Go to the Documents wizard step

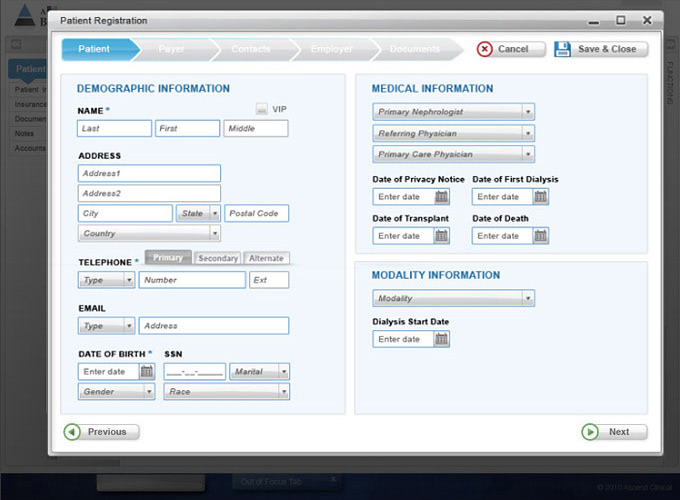click(x=415, y=49)
